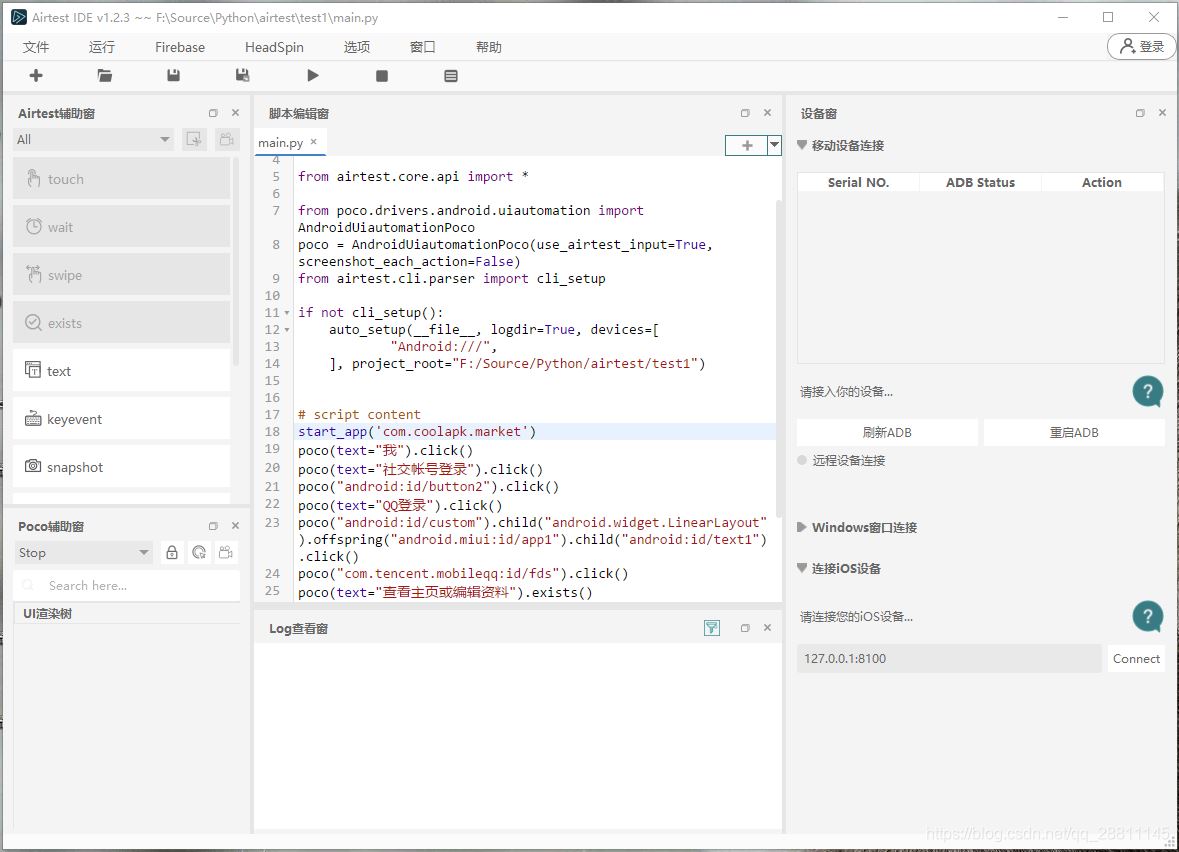Click the new script plus icon in toolbar
This screenshot has height=852, width=1179.
tap(35, 75)
